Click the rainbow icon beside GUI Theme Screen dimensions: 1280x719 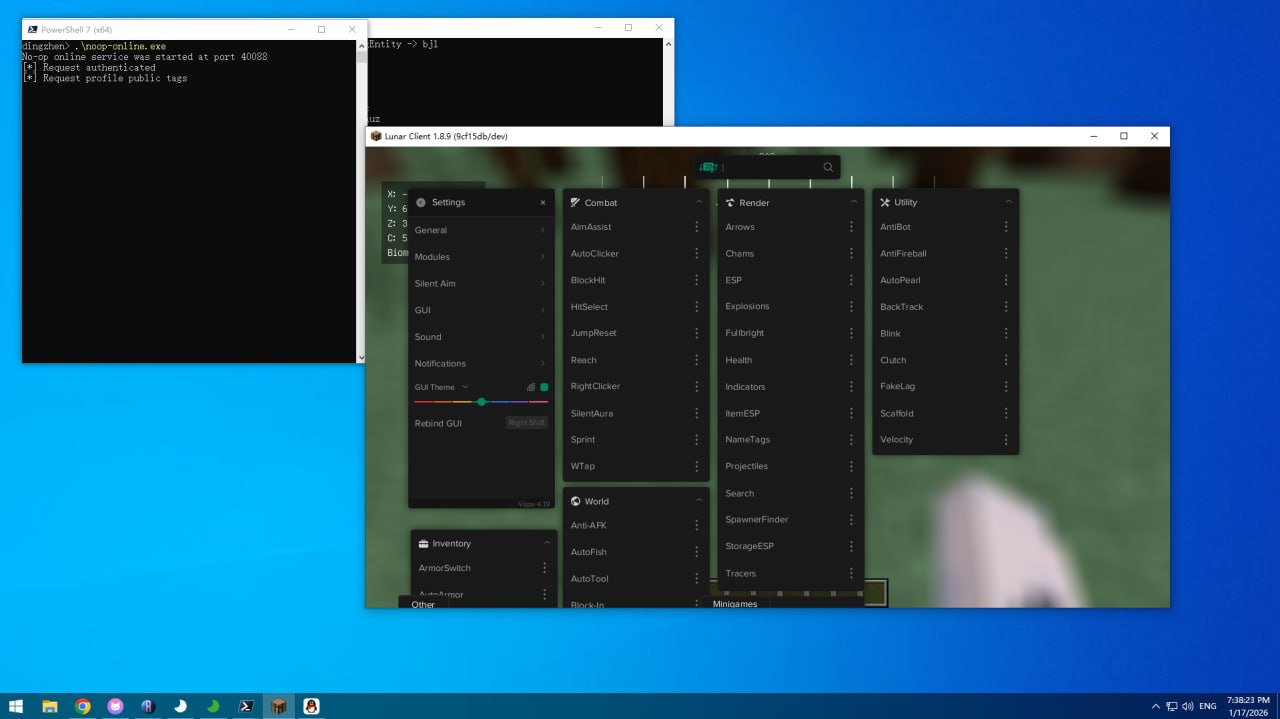point(531,387)
